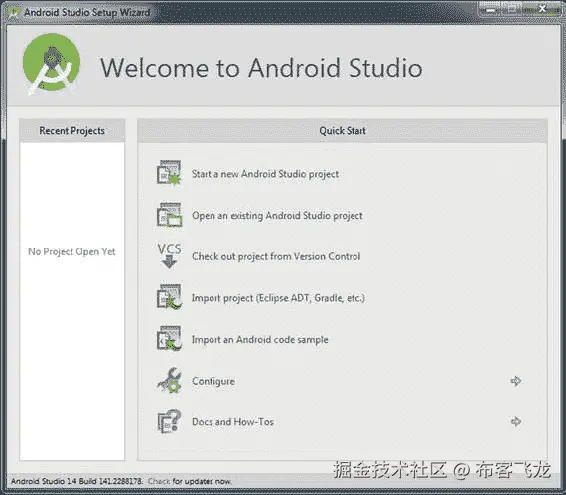Screen dimensions: 566x495
Task: Click the Import code sample icon
Action: tap(169, 339)
